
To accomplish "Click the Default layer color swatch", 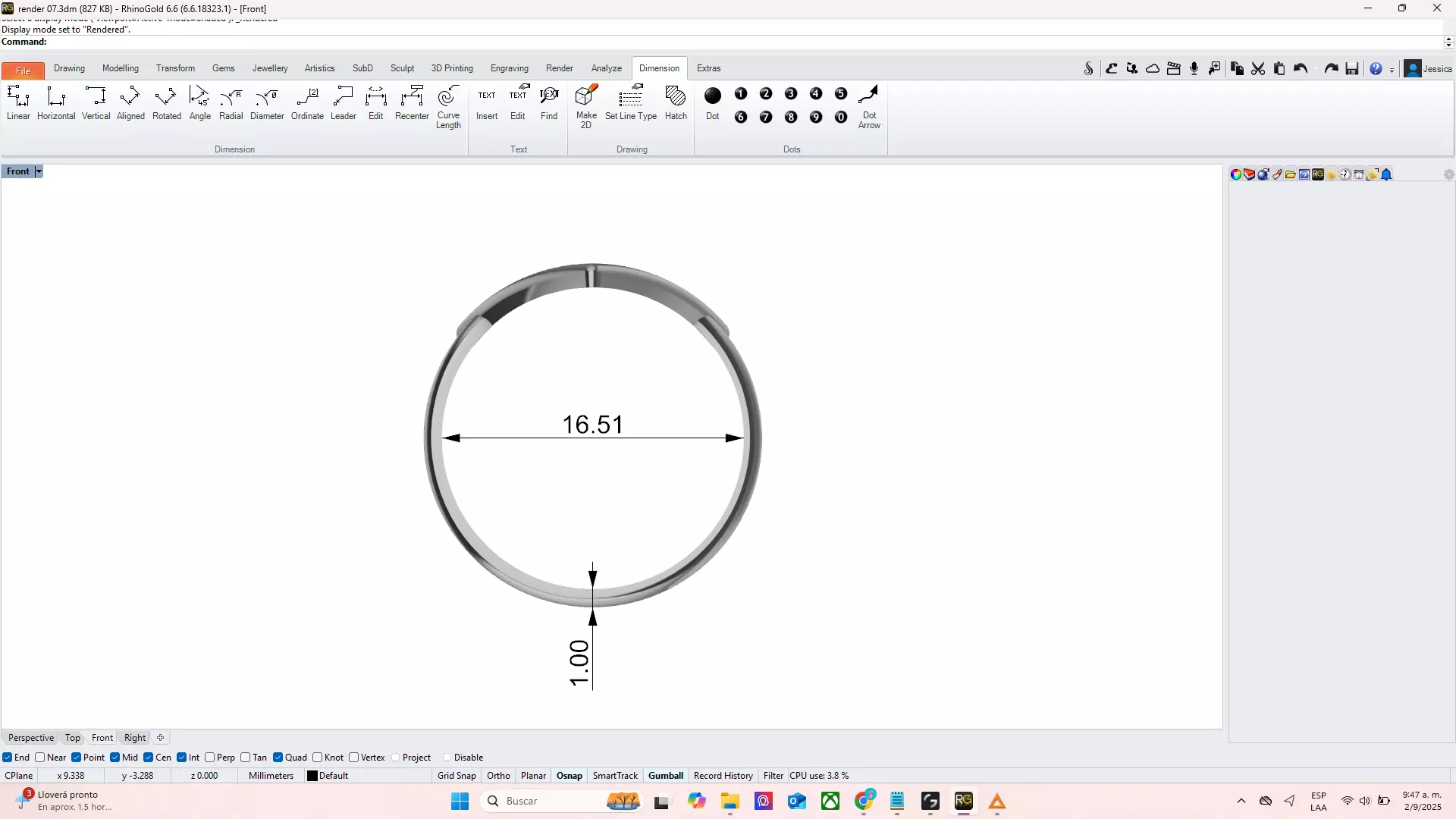I will [x=312, y=776].
